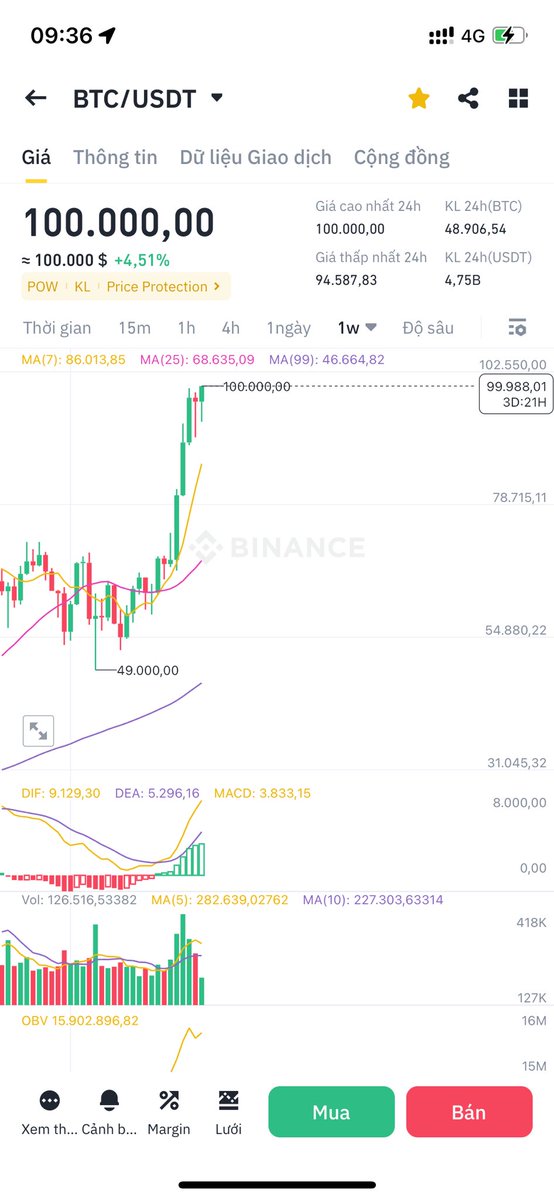Tap the 100.000,00 high marker on chart
The width and height of the screenshot is (554, 1200).
click(x=257, y=386)
